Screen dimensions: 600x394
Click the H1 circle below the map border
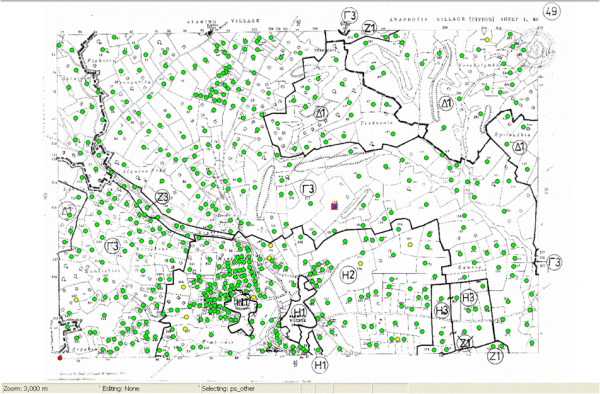tap(320, 365)
